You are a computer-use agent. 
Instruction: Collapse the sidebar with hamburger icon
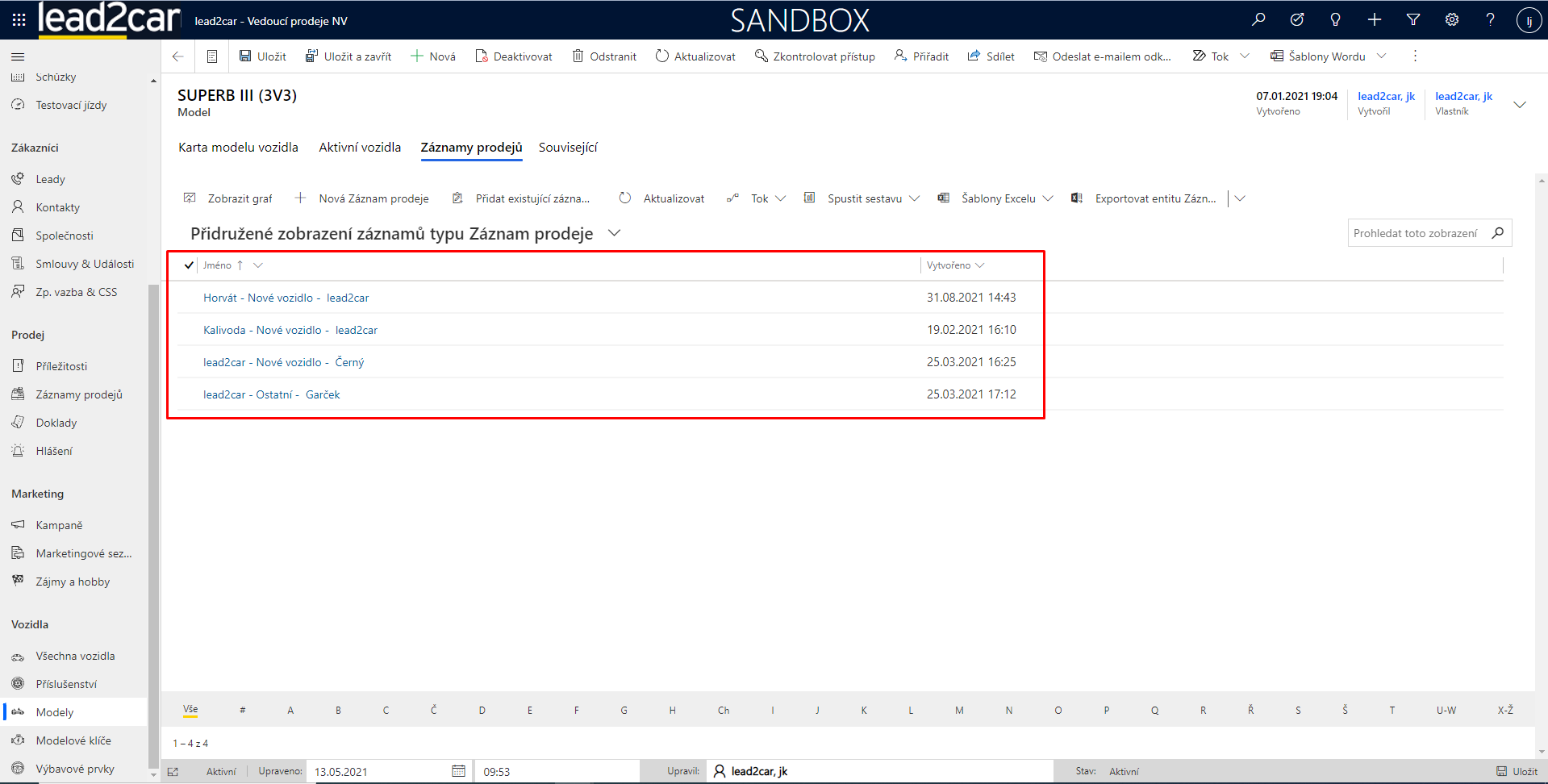(18, 56)
